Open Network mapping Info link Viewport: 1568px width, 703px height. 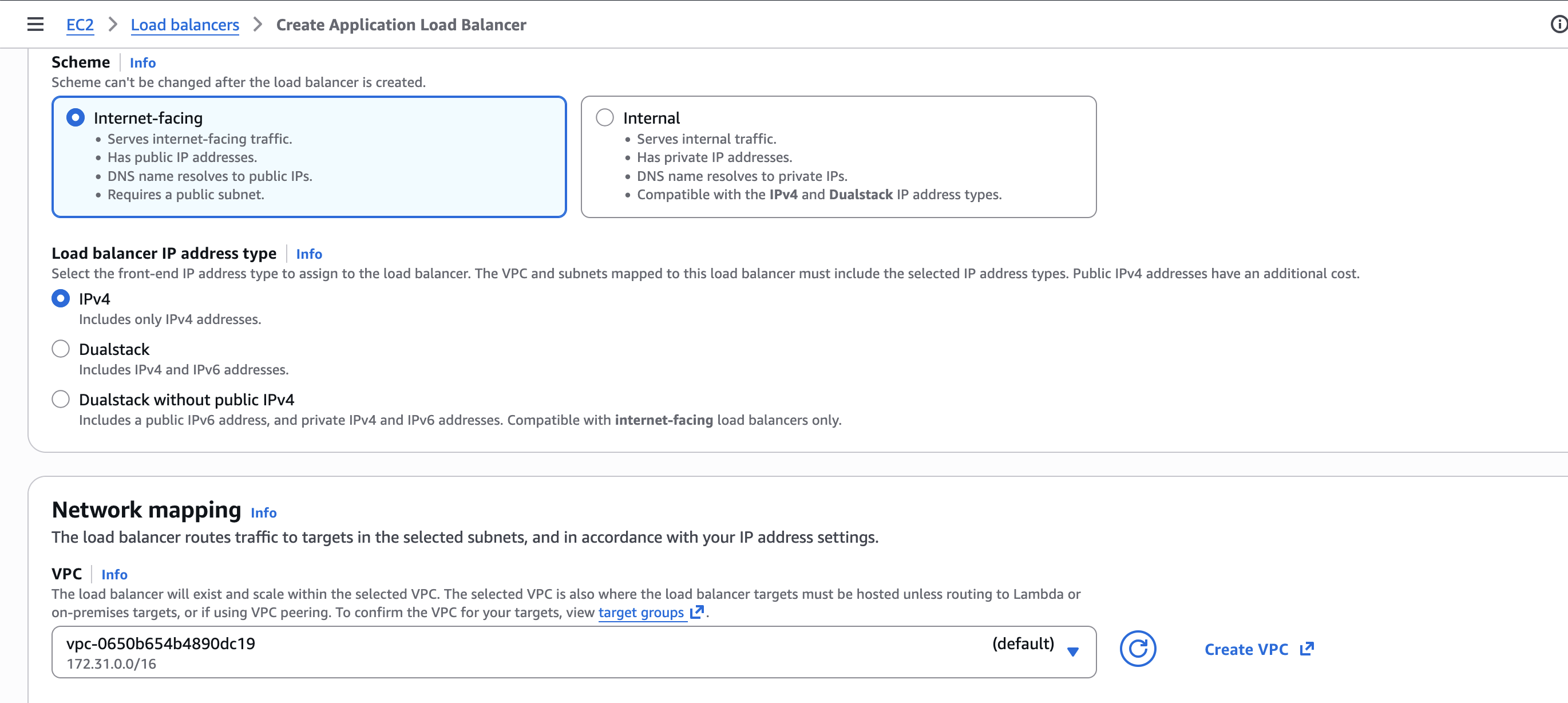[264, 513]
